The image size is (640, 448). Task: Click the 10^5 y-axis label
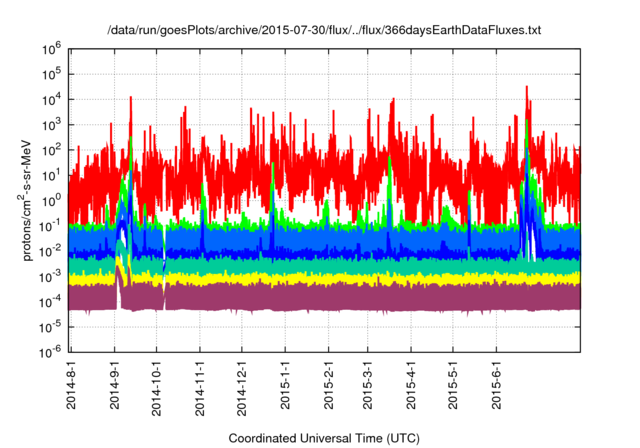[51, 75]
